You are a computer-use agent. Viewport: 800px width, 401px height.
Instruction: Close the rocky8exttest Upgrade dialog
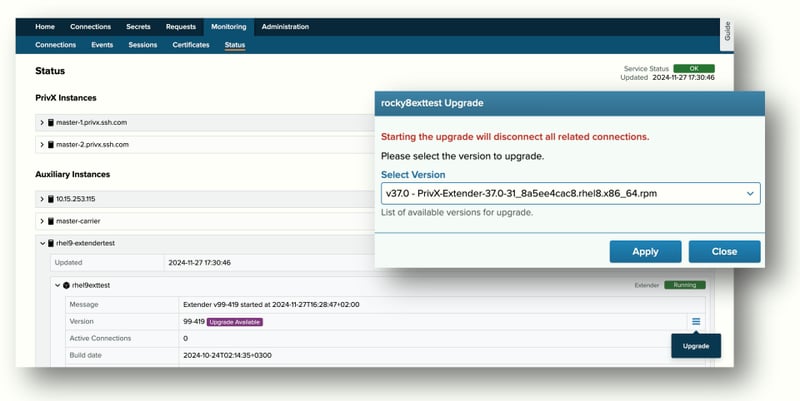click(x=724, y=251)
